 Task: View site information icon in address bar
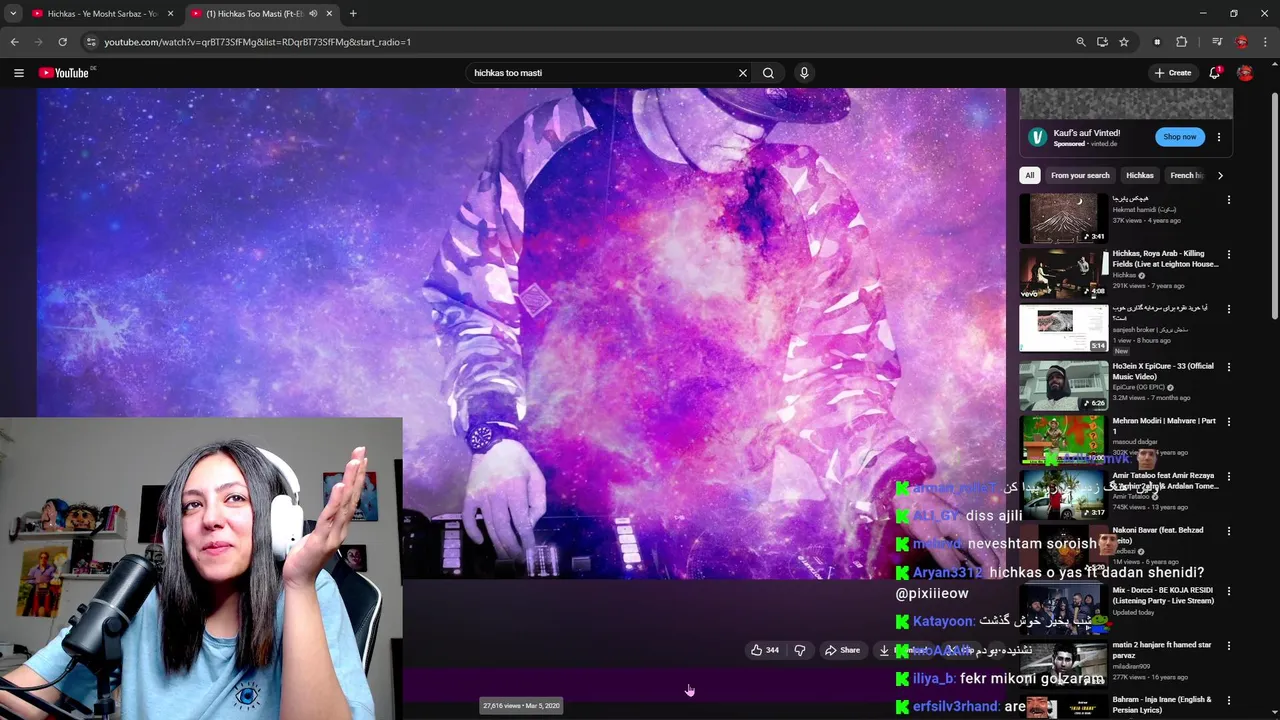[x=91, y=42]
